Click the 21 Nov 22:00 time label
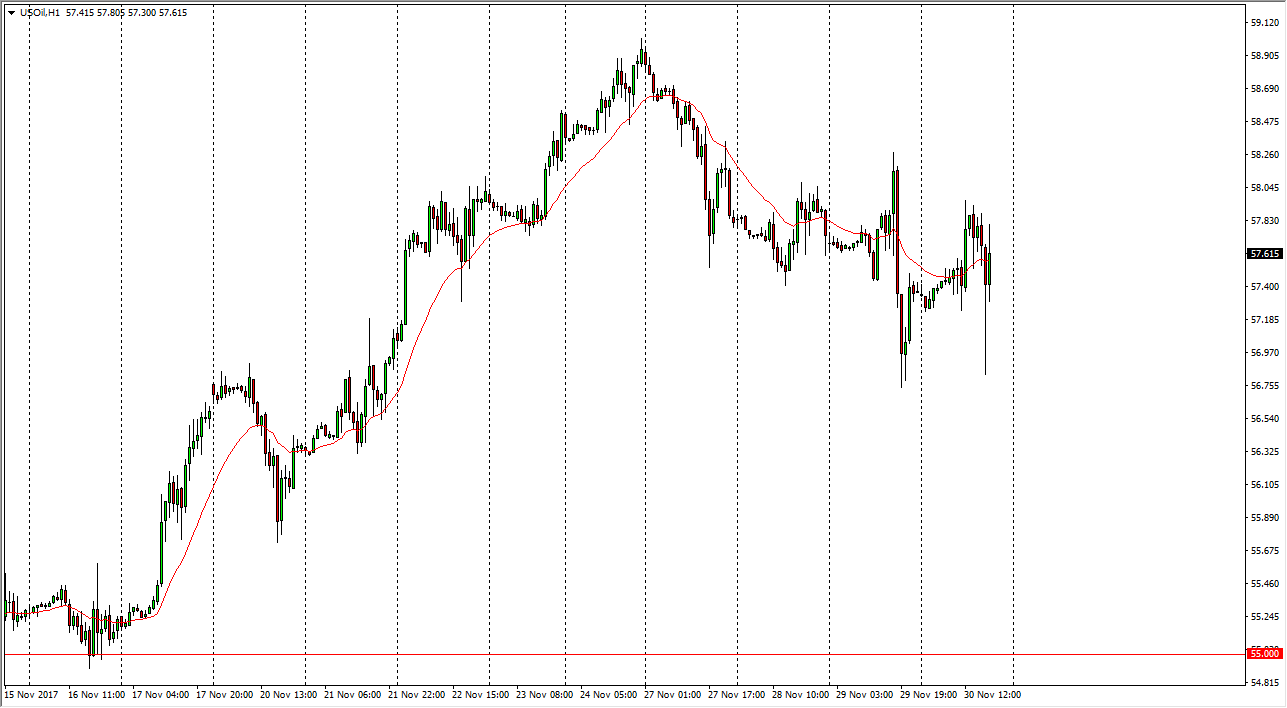Screen dimensions: 1287x708 coord(417,694)
